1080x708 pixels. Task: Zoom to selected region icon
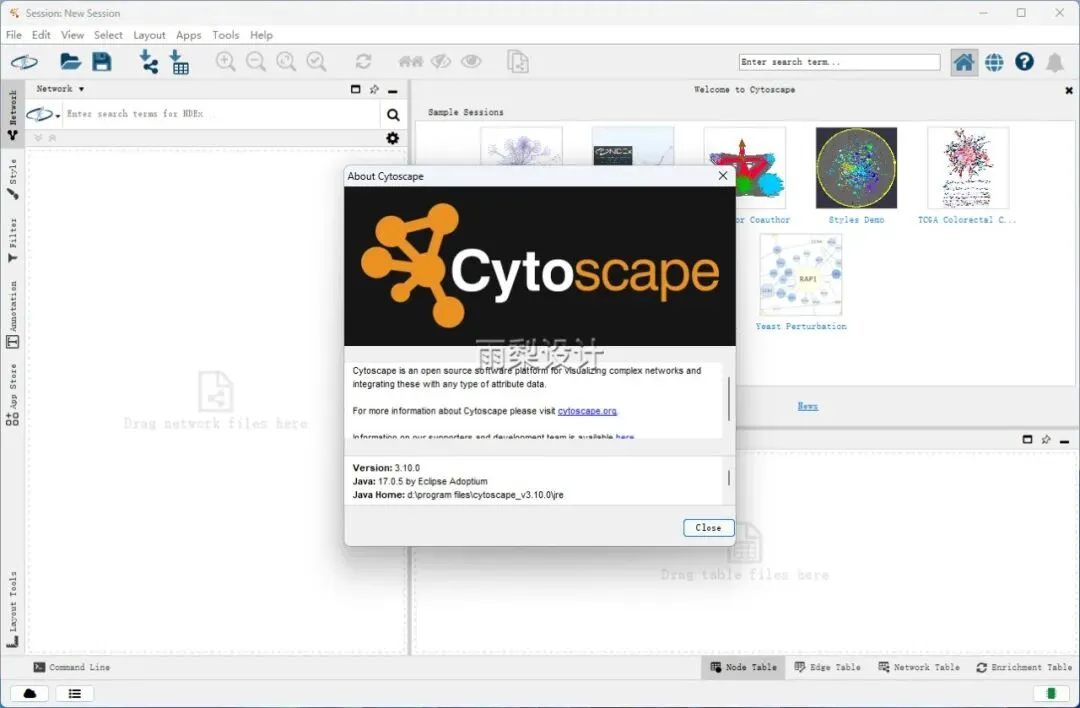[x=316, y=62]
